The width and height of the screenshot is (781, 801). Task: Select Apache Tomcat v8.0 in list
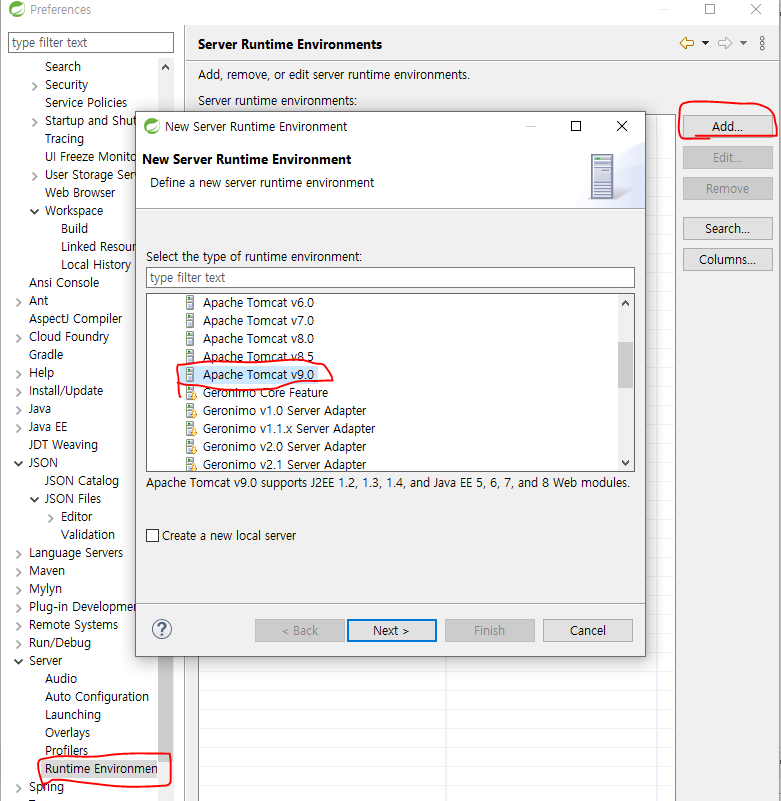[258, 339]
